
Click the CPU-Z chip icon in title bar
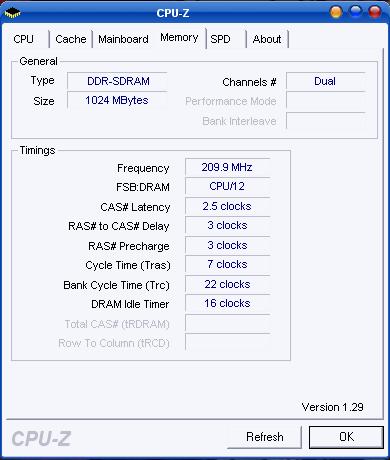[x=12, y=13]
